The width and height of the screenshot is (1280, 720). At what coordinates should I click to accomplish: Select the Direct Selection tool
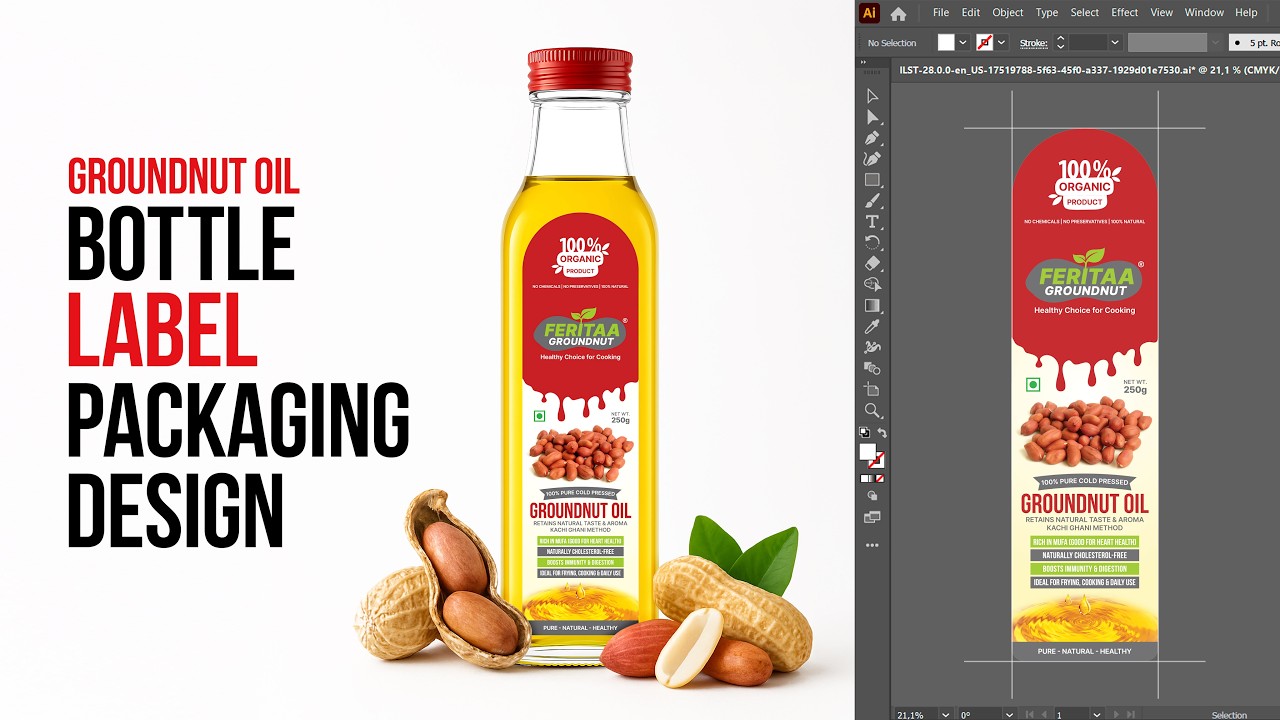coord(872,117)
